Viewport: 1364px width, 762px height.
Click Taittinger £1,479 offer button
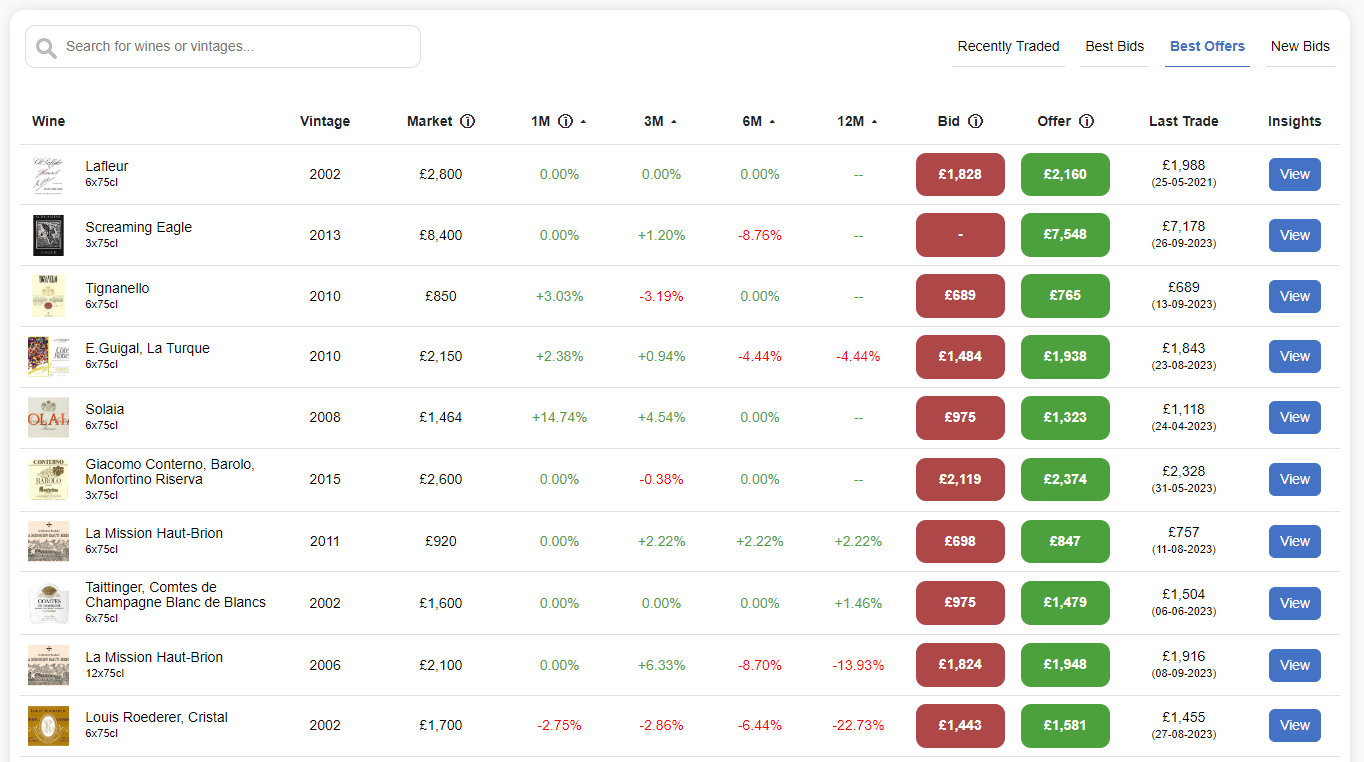click(1065, 603)
